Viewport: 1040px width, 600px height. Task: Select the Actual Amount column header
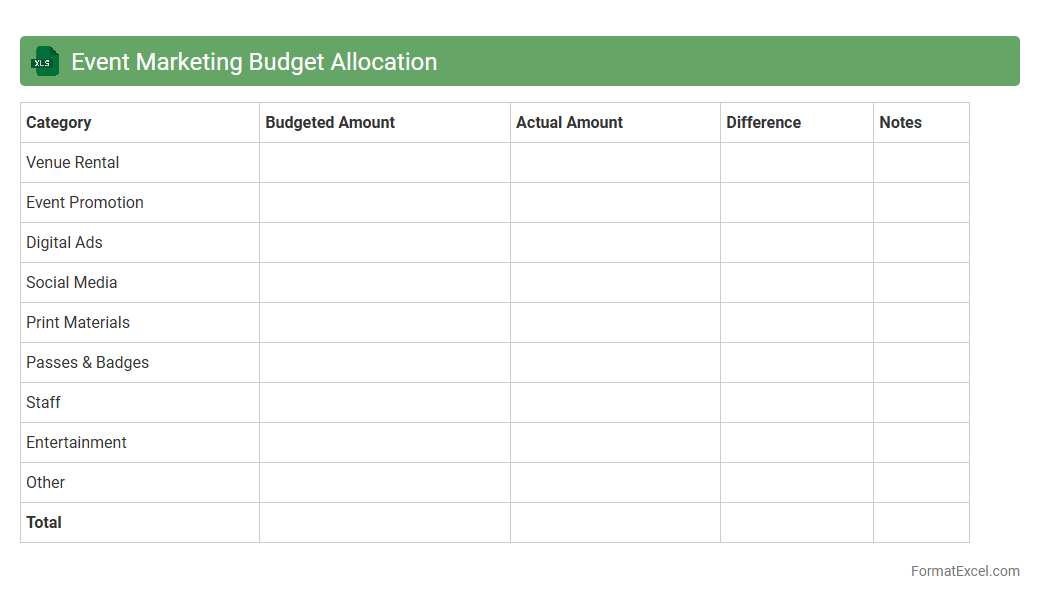569,123
